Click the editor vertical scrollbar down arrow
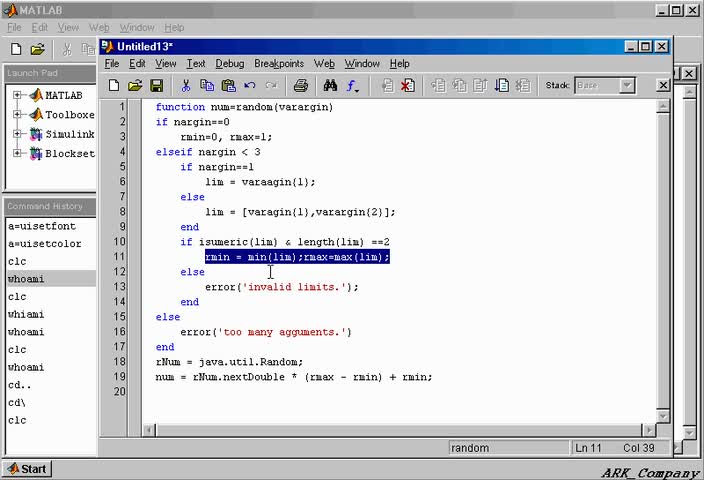Screen dimensions: 704x480 663,416
